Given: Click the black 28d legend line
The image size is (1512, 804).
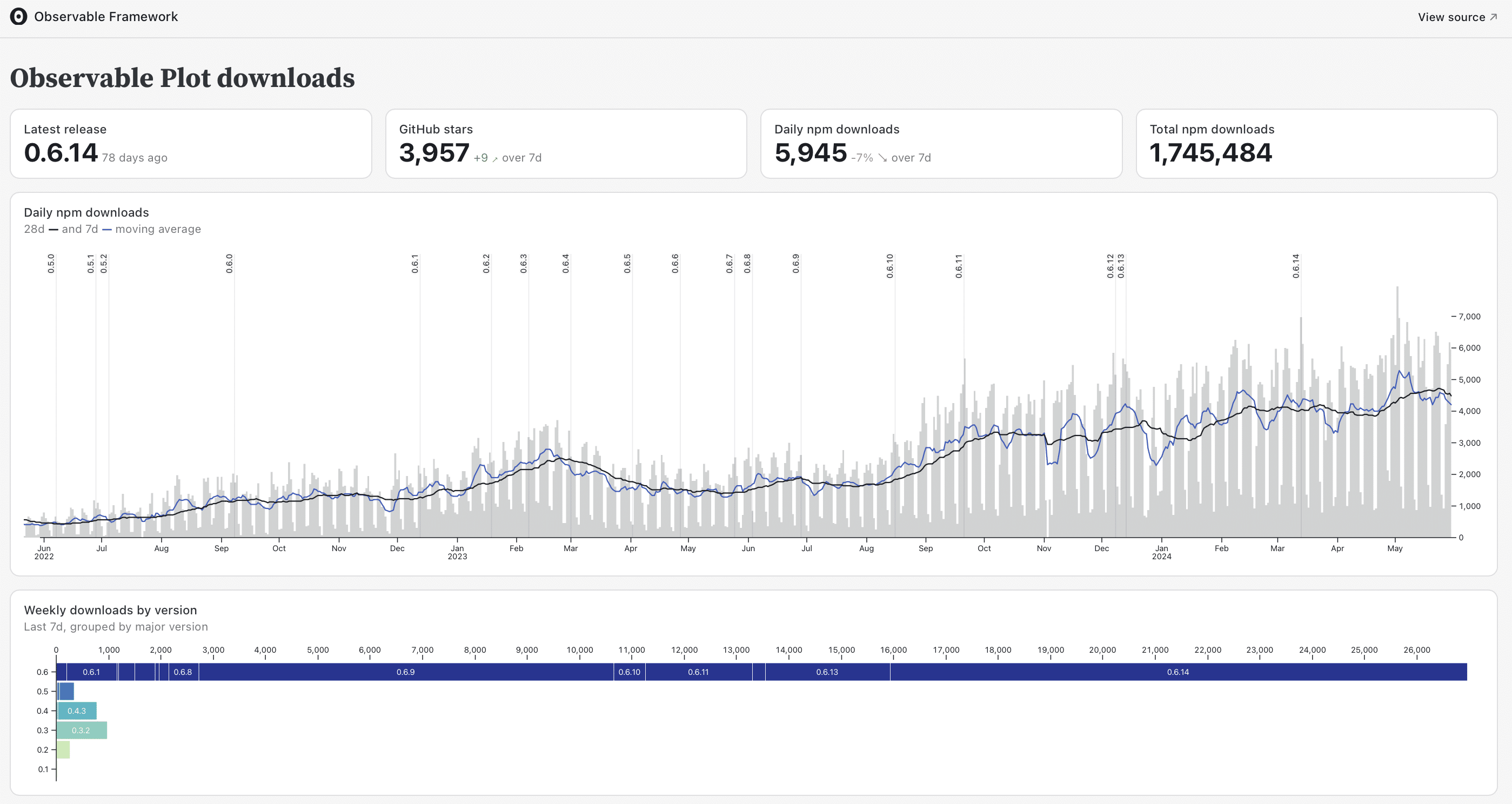Looking at the screenshot, I should click(53, 230).
